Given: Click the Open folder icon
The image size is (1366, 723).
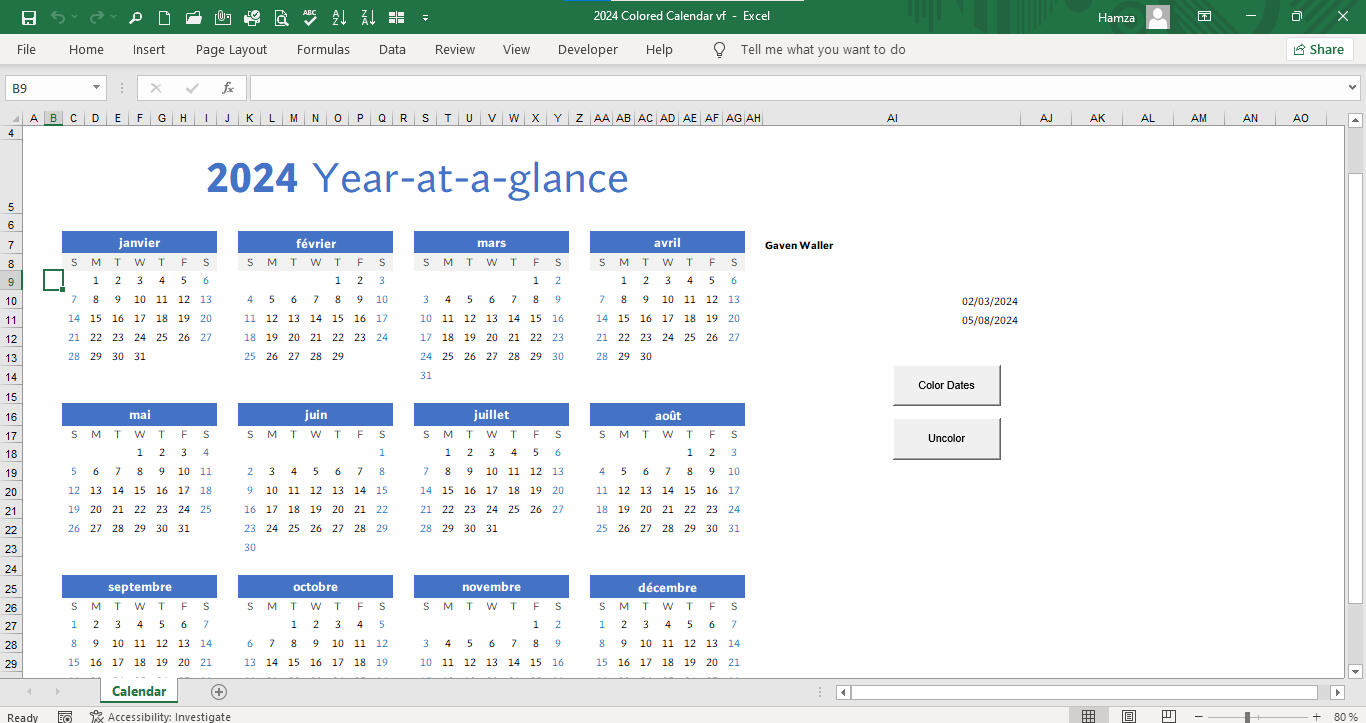Looking at the screenshot, I should point(194,17).
